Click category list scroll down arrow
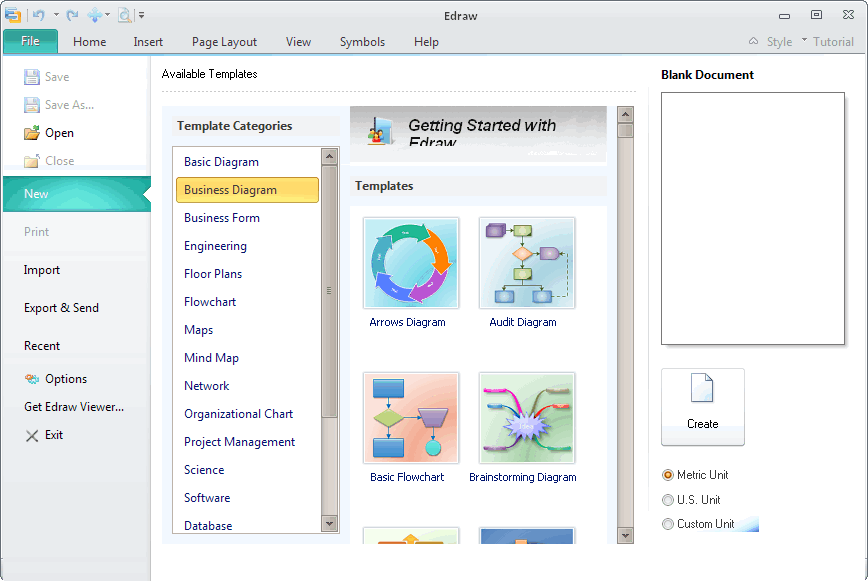868x581 pixels. point(329,523)
